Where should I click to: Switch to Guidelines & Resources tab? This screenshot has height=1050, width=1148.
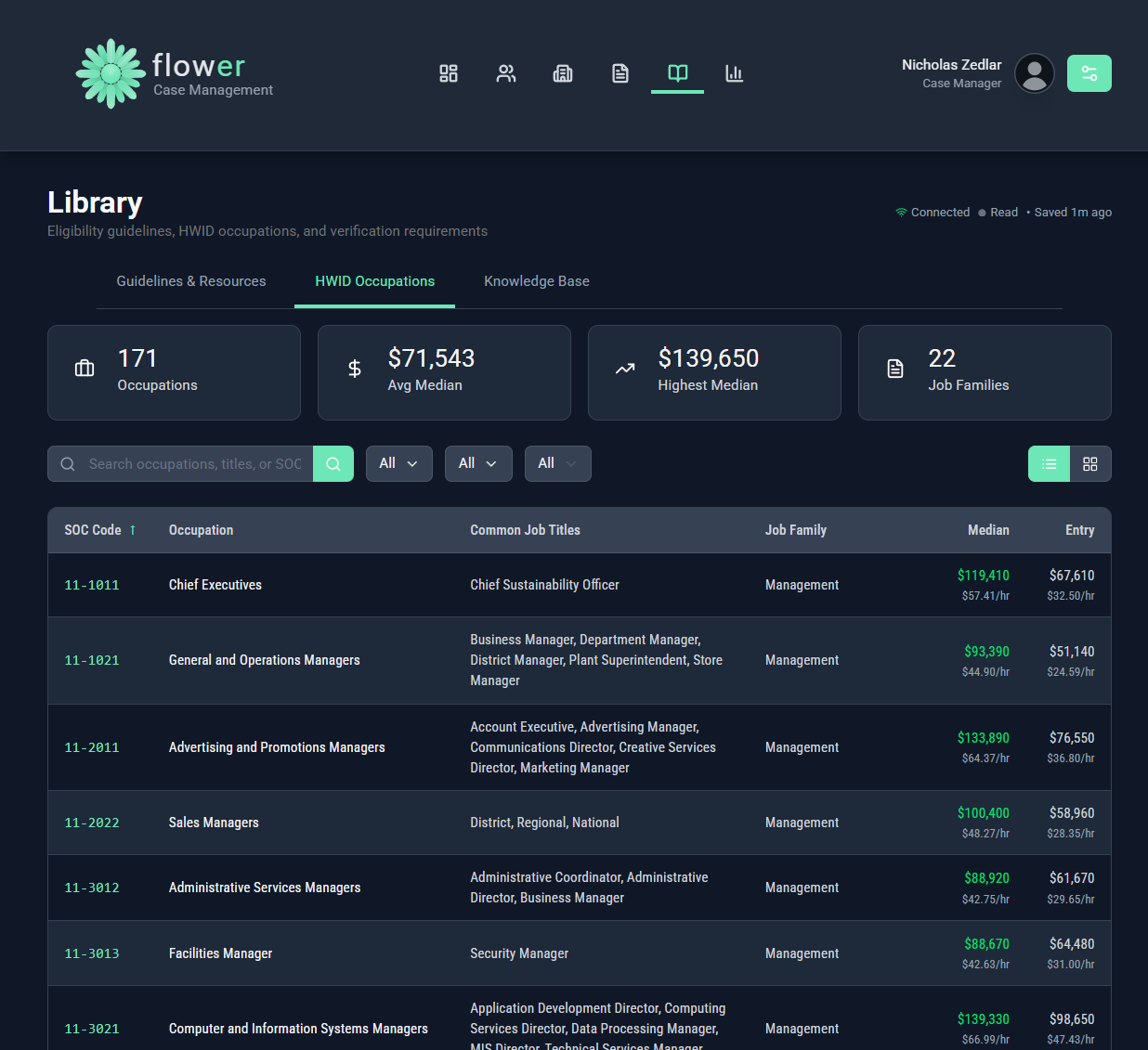pos(191,281)
